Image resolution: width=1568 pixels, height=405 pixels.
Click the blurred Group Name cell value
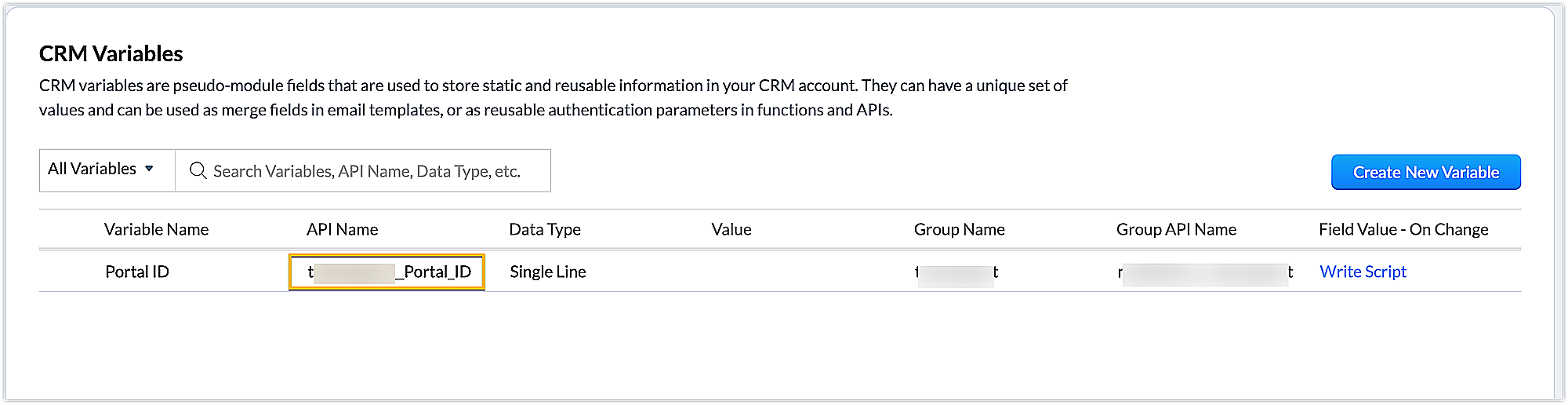tap(956, 272)
